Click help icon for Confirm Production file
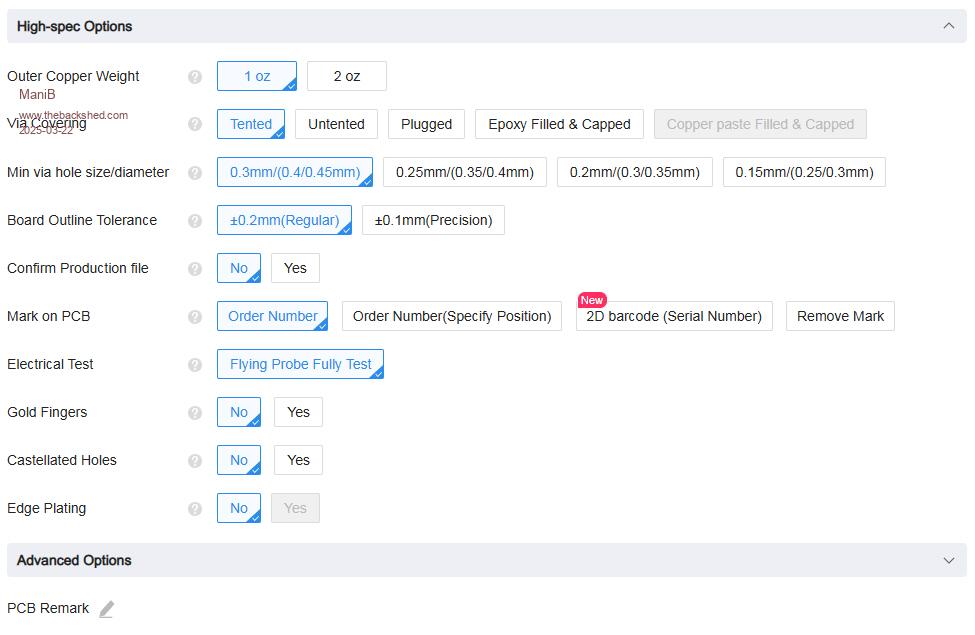This screenshot has height=635, width=975. click(195, 269)
